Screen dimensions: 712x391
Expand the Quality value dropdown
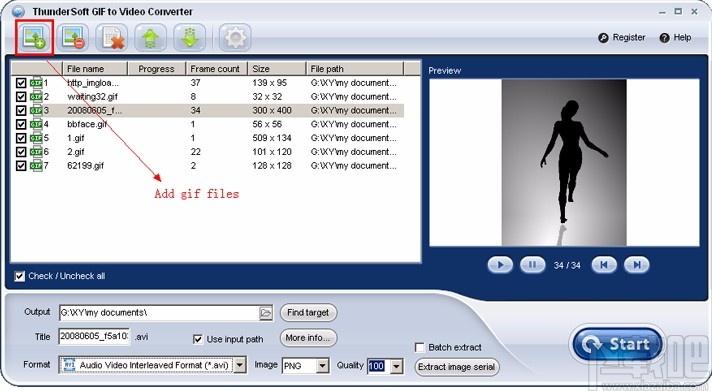(396, 366)
